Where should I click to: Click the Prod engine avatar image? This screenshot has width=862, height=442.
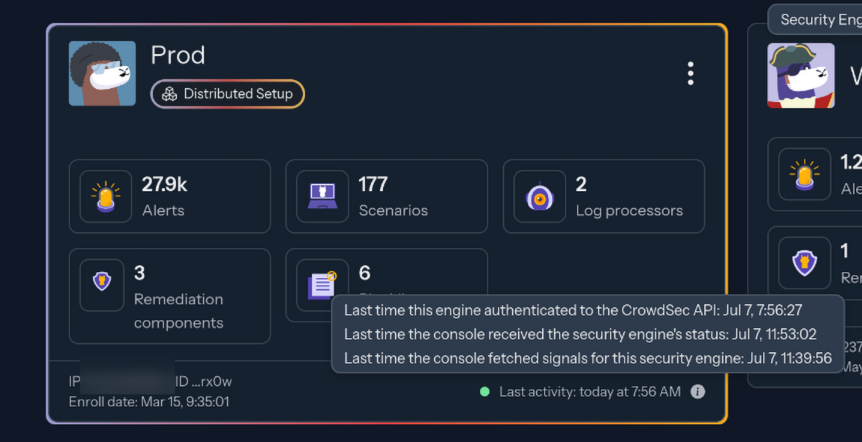pos(102,74)
